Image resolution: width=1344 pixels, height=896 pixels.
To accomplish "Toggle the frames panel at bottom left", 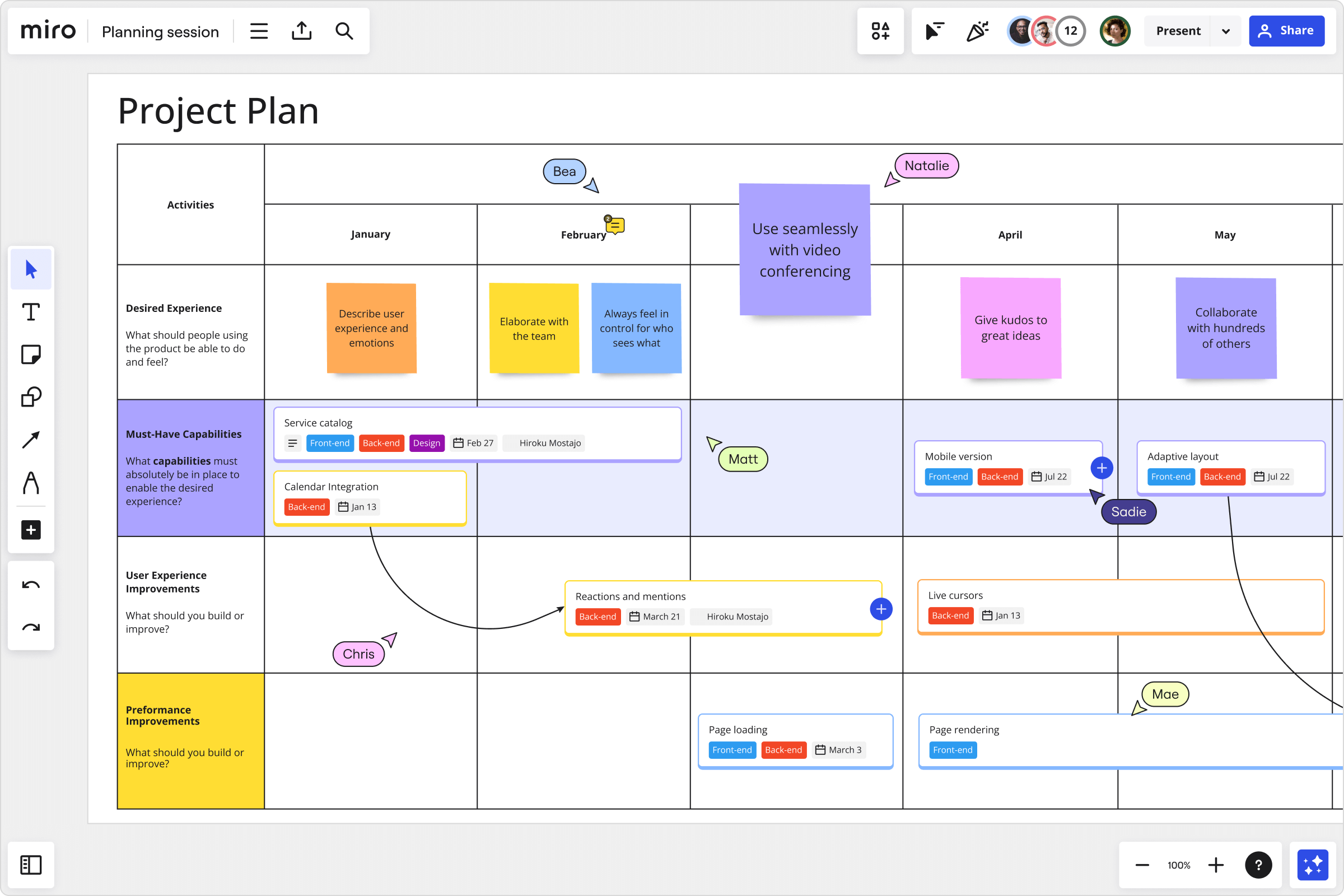I will [x=30, y=865].
